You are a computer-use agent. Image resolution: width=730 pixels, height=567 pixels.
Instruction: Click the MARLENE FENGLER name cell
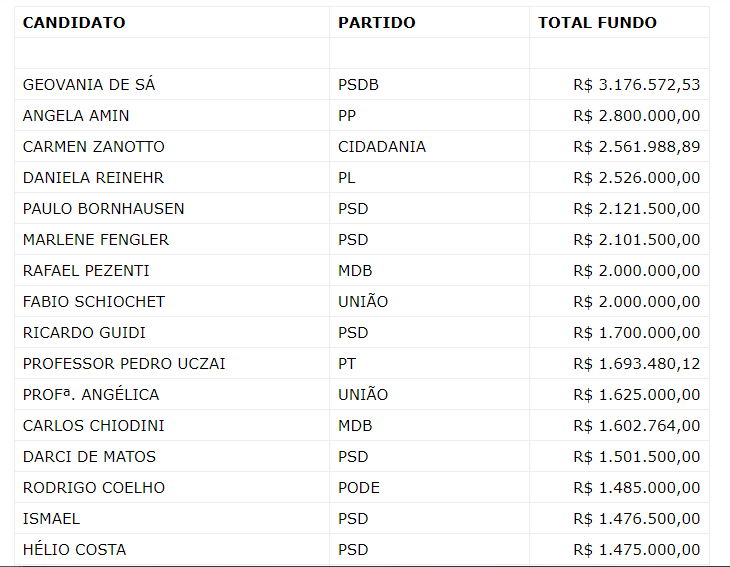coord(96,240)
